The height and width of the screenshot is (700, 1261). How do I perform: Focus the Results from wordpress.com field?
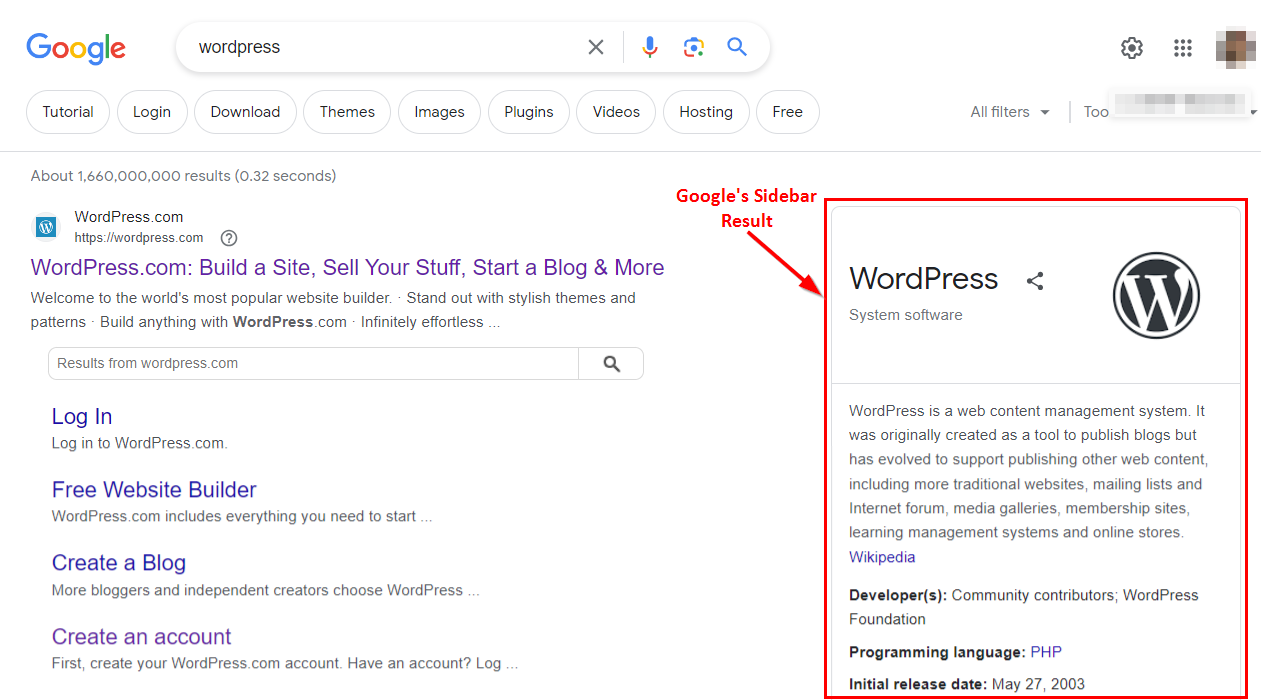coord(313,364)
